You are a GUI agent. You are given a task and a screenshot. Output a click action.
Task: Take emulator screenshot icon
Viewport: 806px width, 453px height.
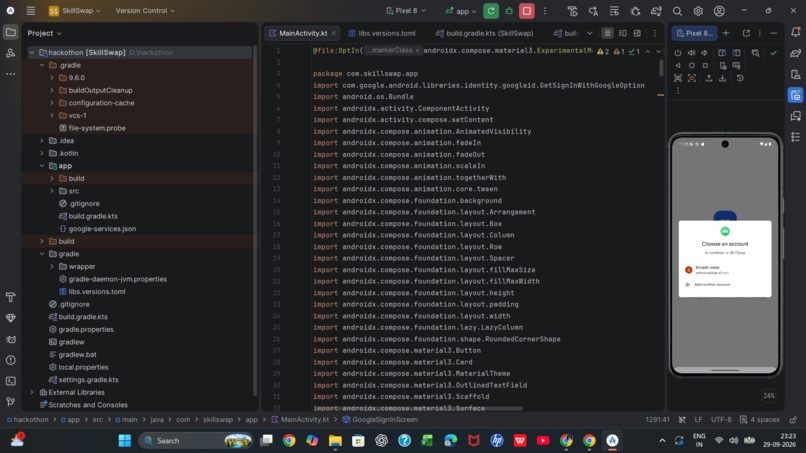coord(678,78)
